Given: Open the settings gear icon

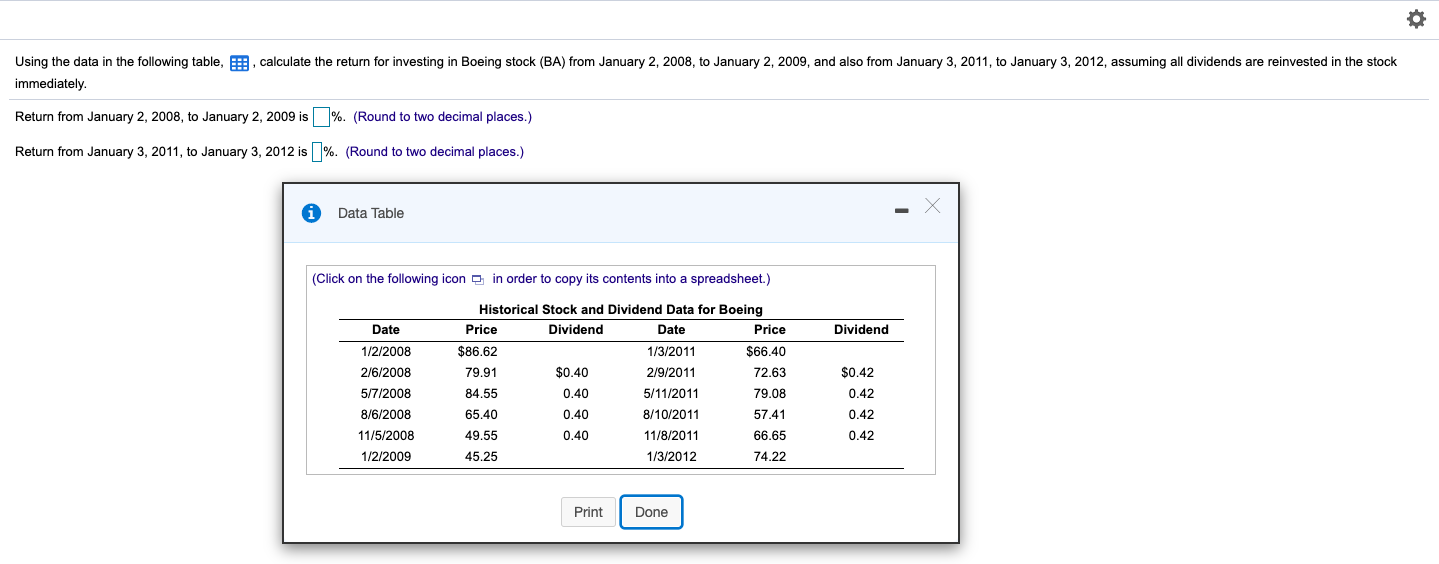Looking at the screenshot, I should [1415, 19].
